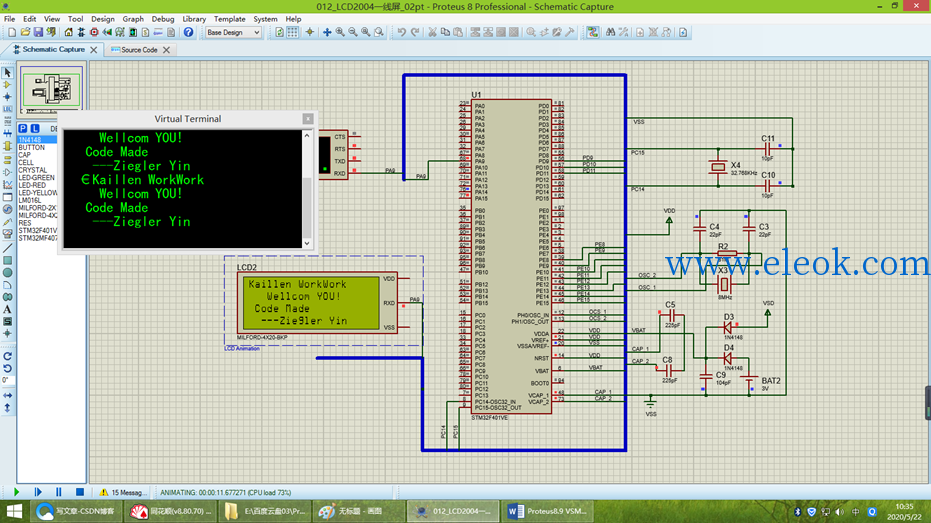
Task: Select the Selection Mode arrow tool
Action: coord(7,72)
